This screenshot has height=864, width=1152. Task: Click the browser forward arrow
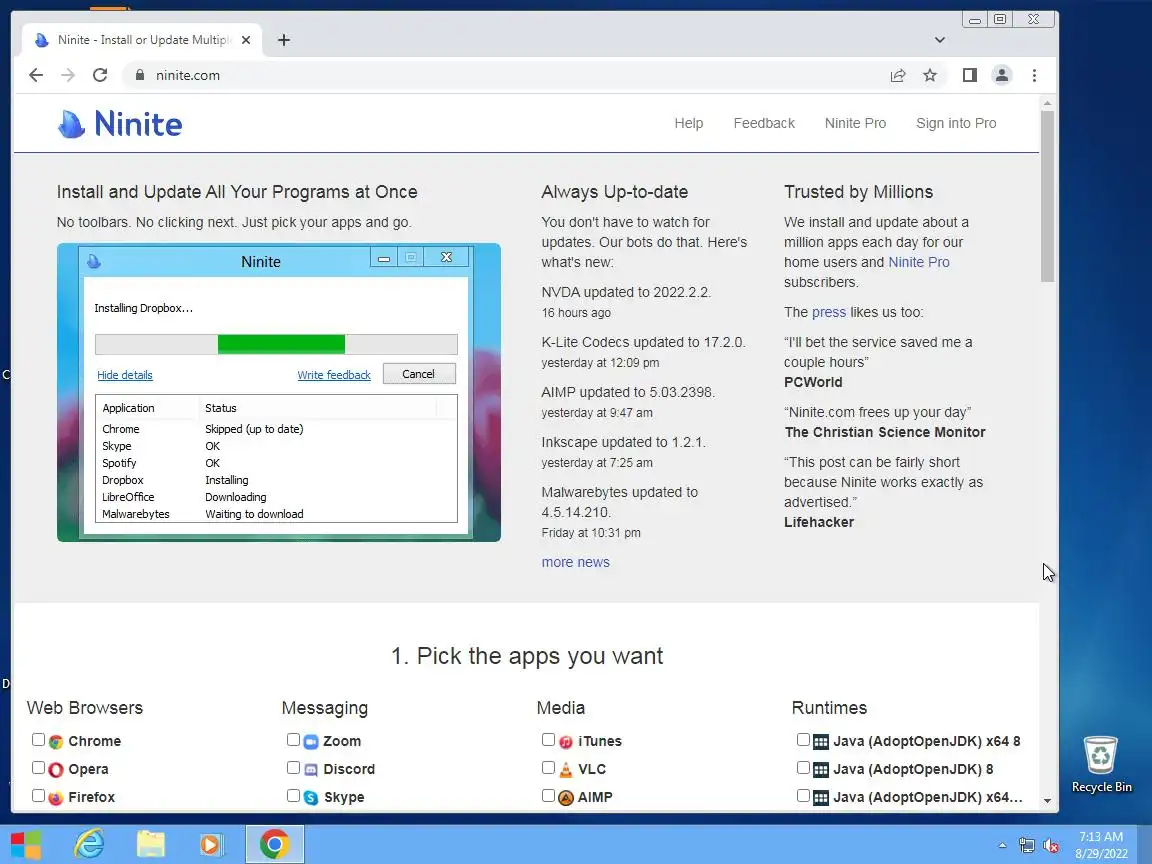click(x=68, y=75)
